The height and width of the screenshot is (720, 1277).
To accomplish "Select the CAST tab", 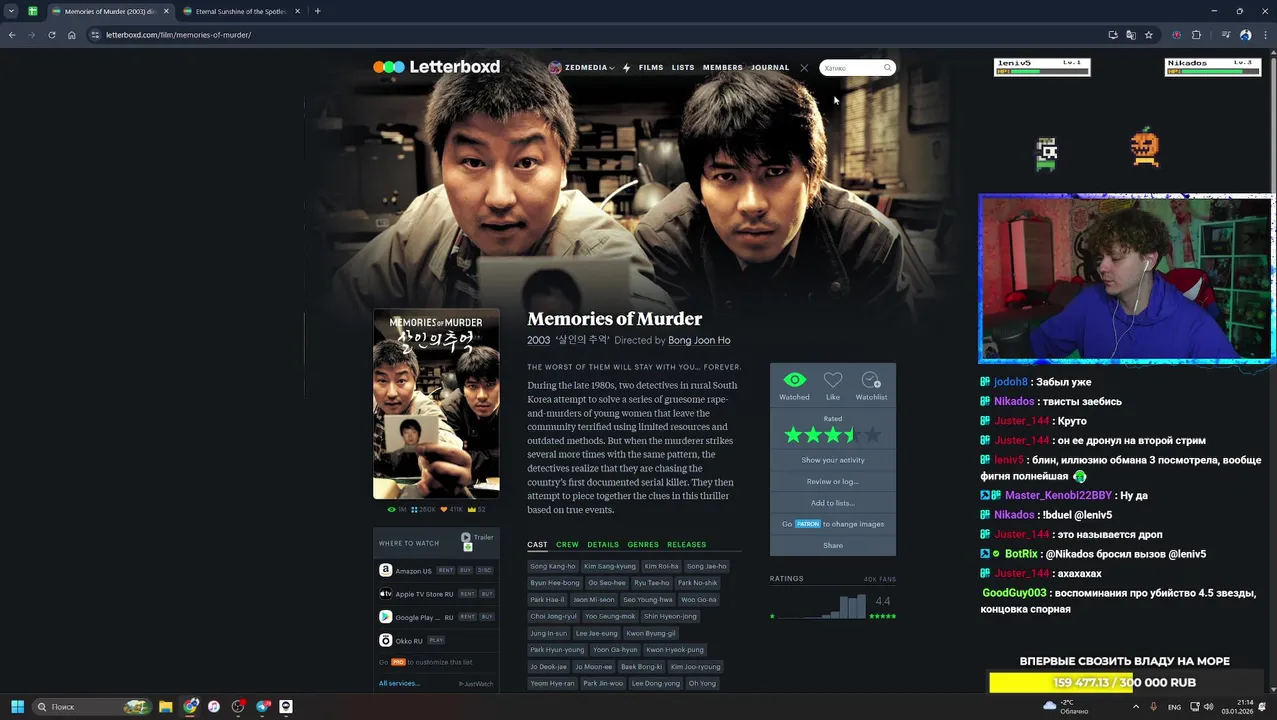I will tap(537, 545).
